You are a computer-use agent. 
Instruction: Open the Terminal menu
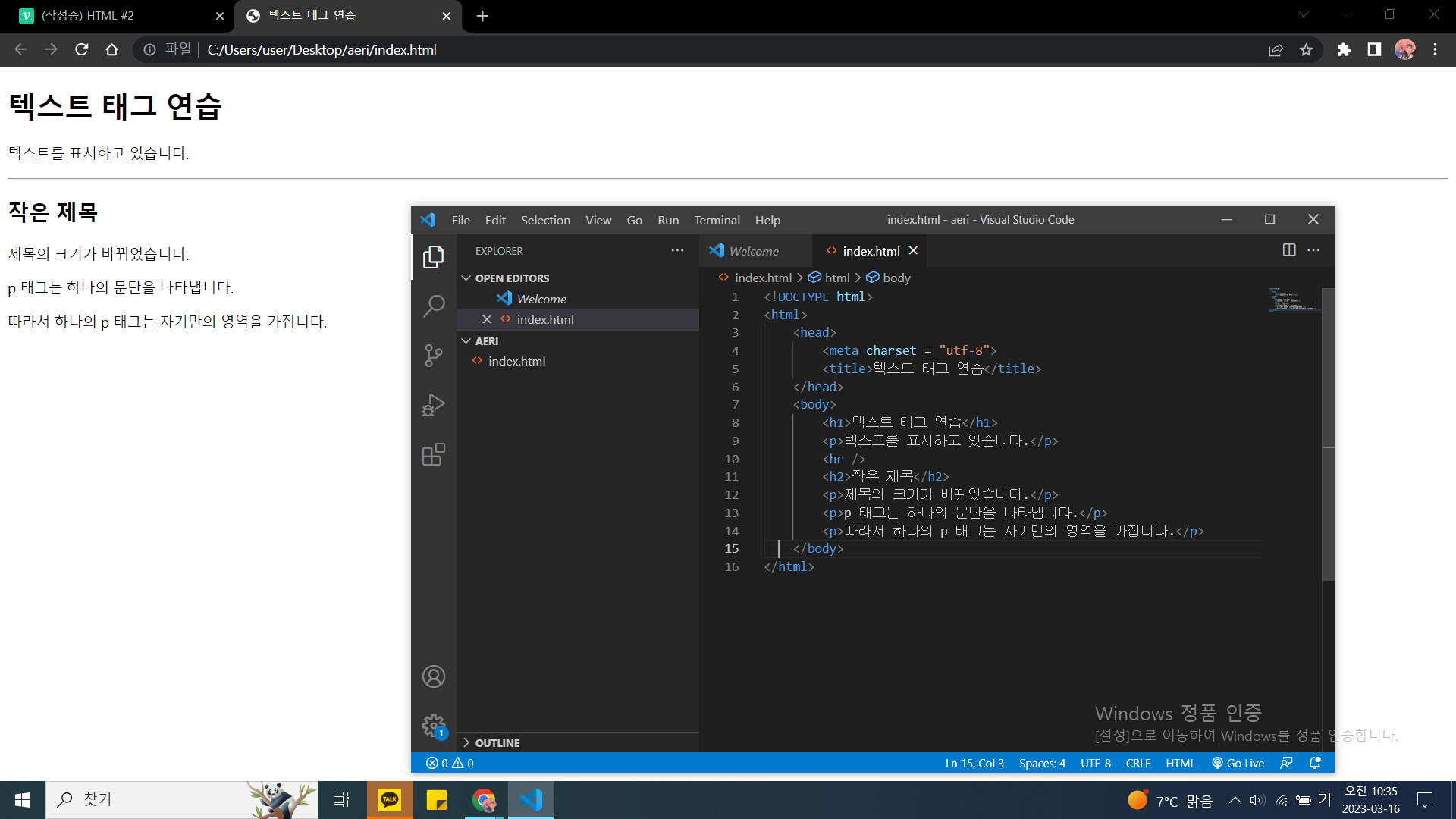pos(716,220)
